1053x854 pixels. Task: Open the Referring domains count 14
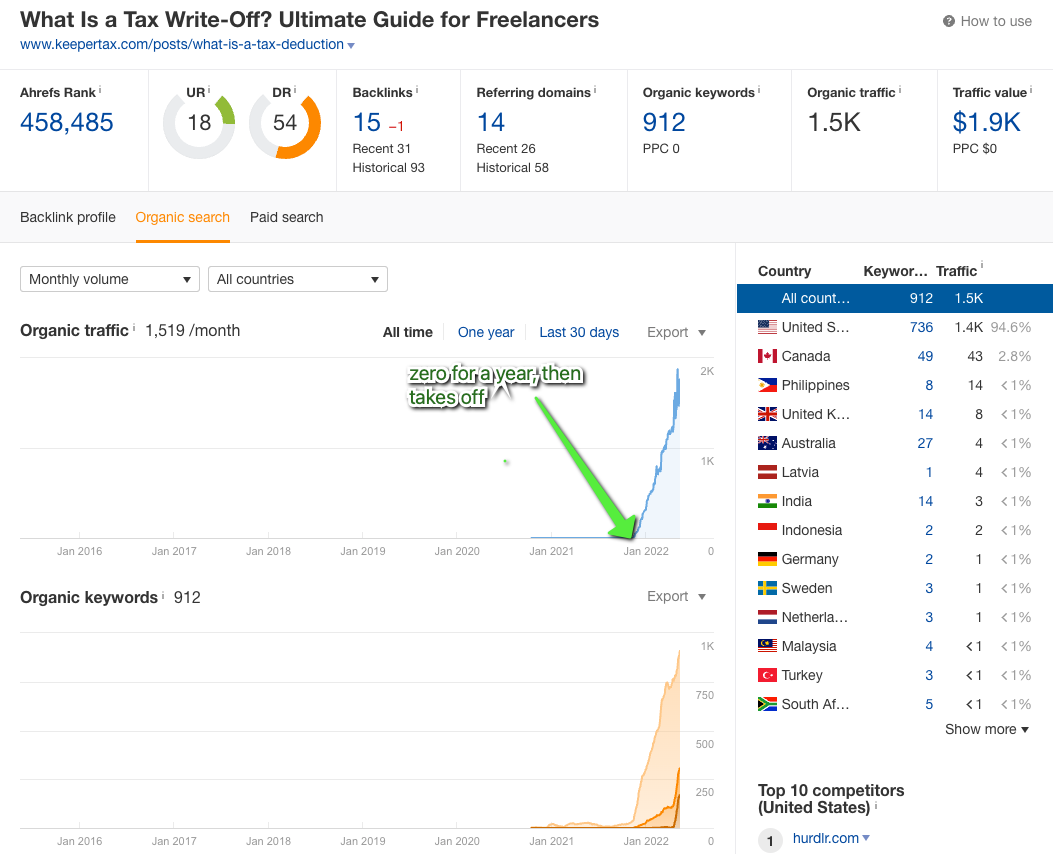click(x=490, y=122)
